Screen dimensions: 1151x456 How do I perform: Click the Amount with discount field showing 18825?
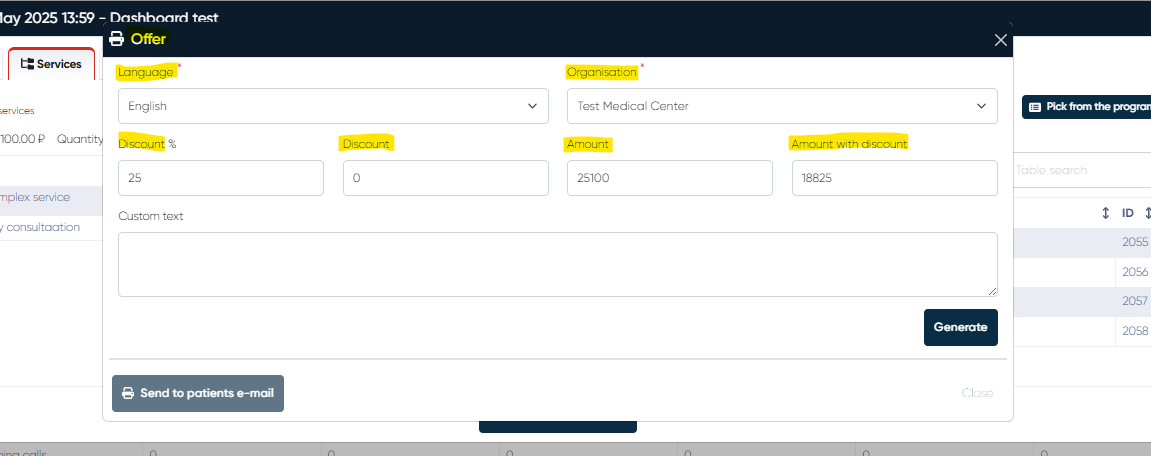coord(894,178)
